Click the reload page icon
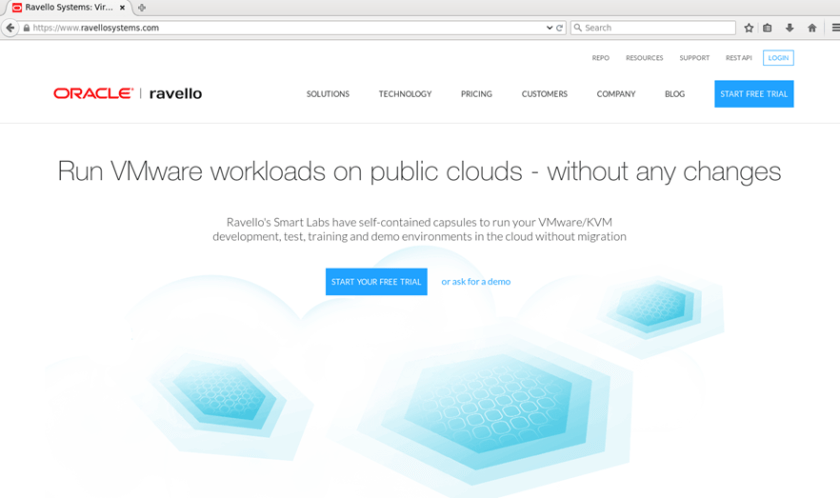 coord(560,28)
